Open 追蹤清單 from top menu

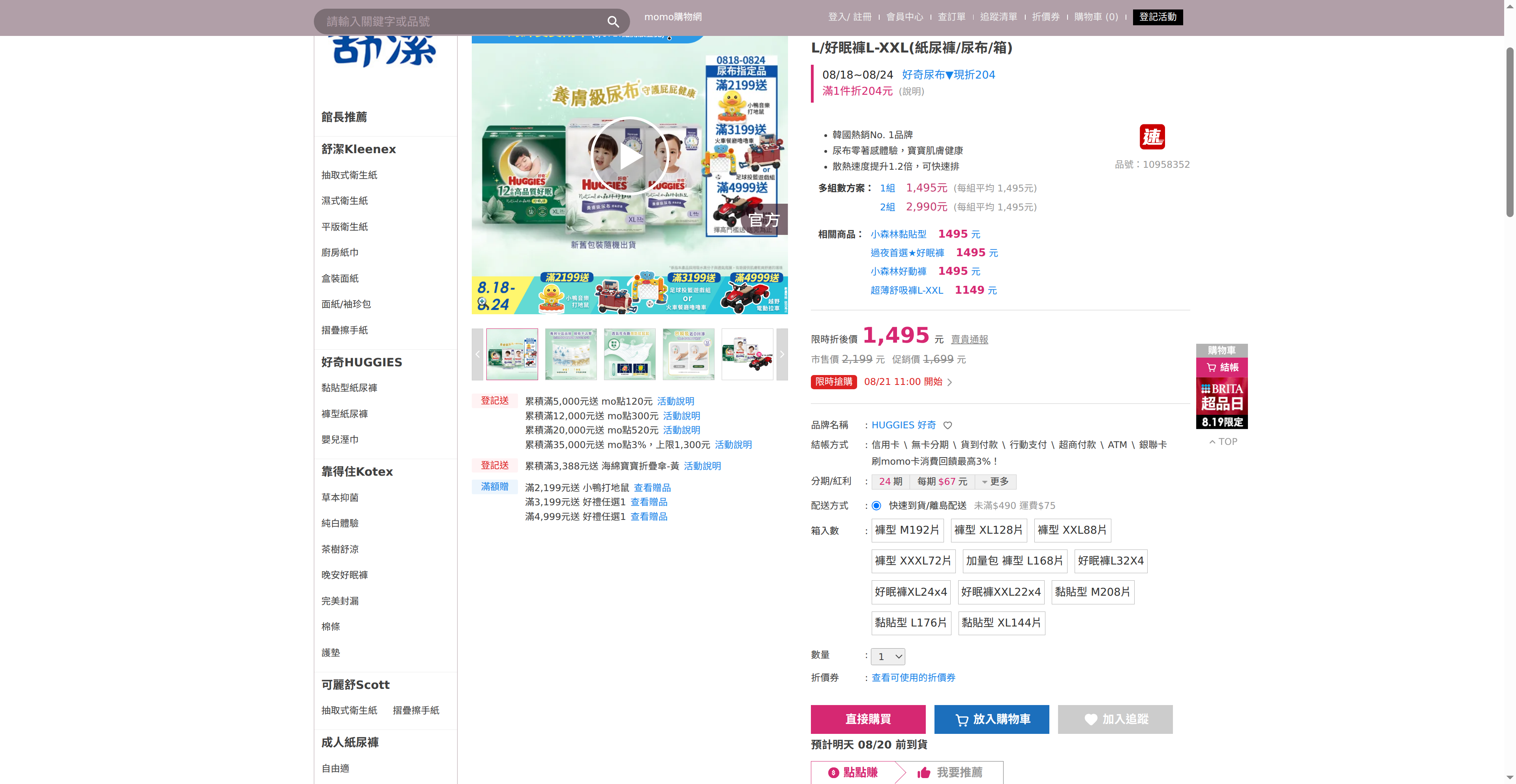[x=999, y=17]
